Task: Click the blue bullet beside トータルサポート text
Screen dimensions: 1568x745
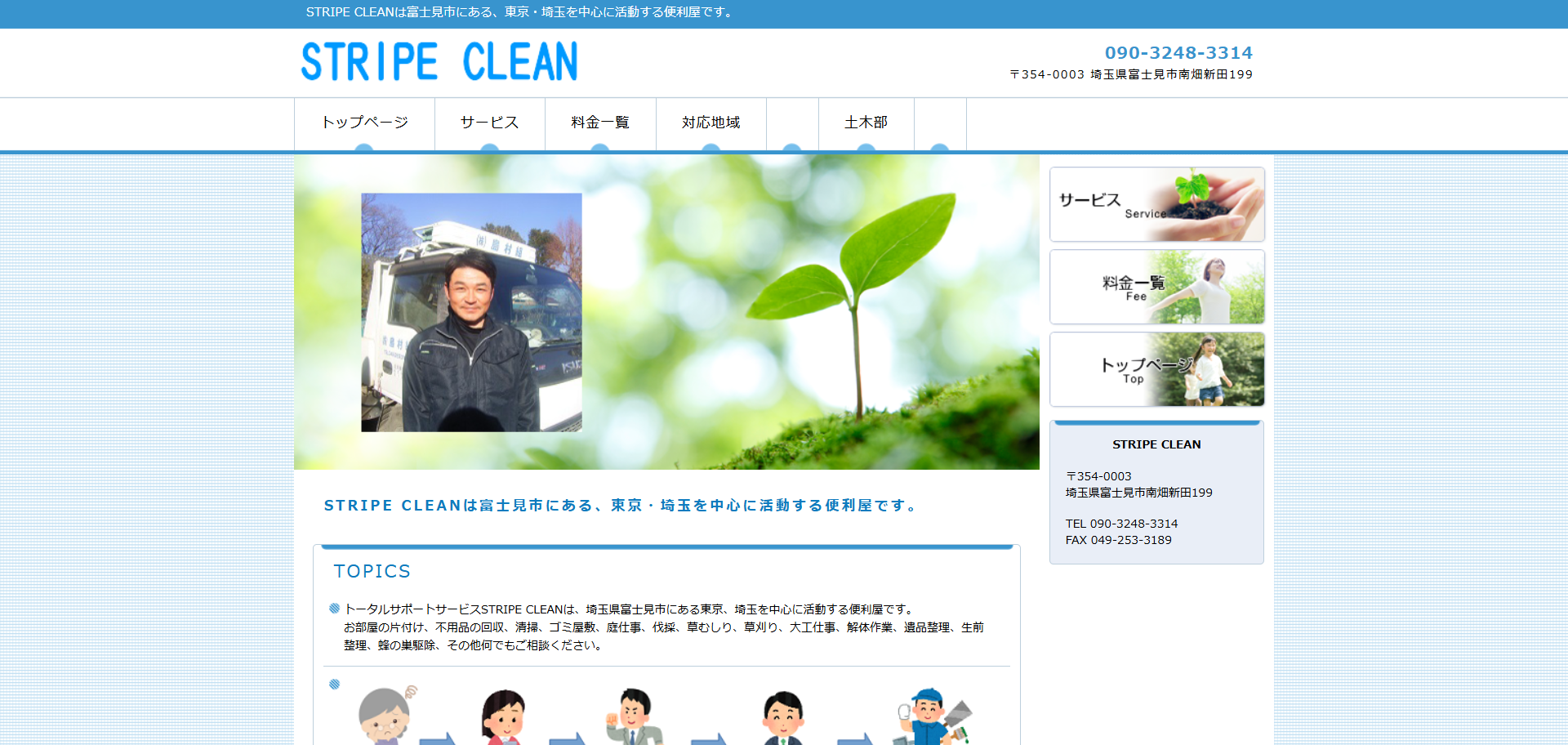Action: 334,609
